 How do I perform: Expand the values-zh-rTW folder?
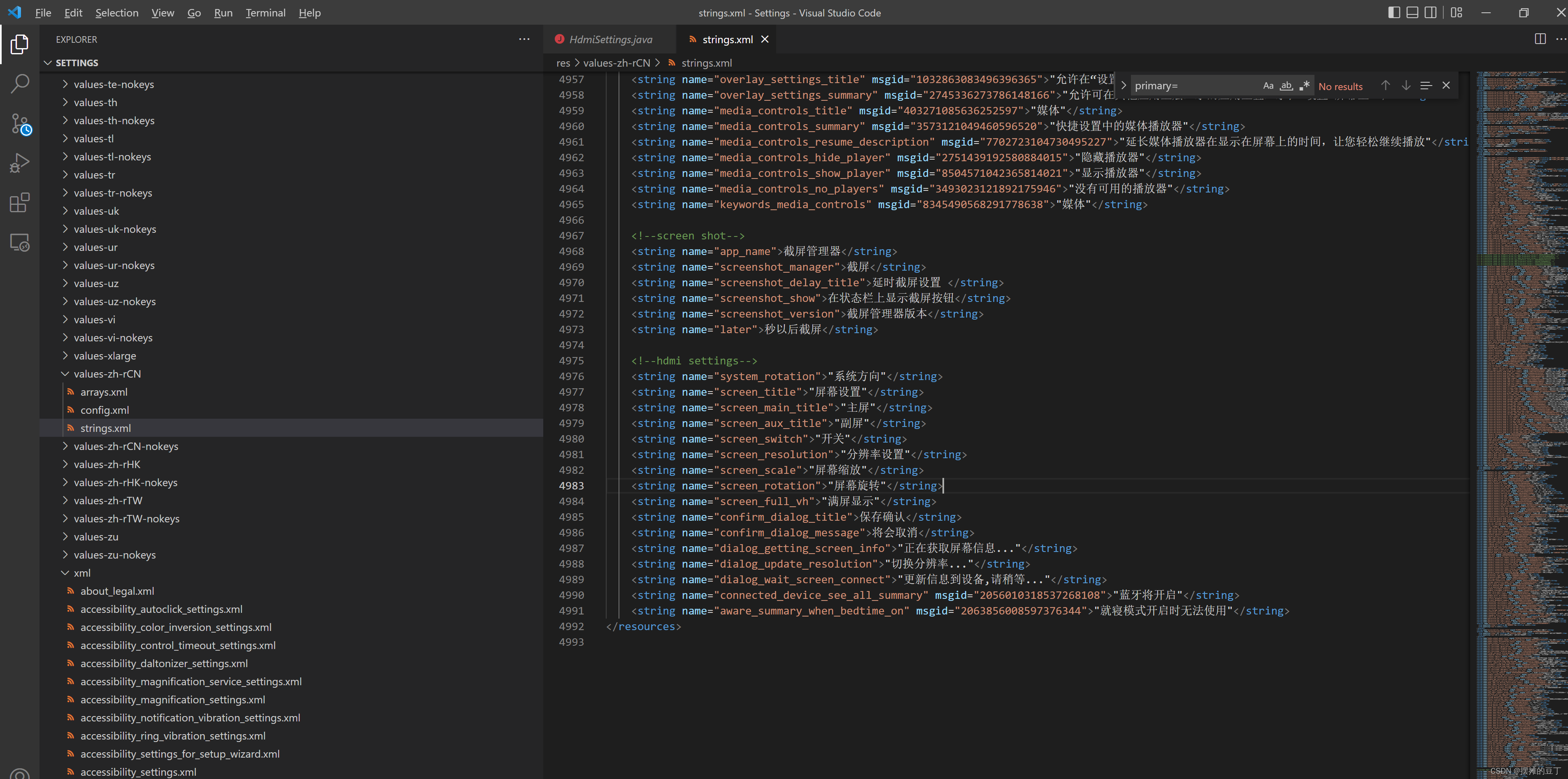291,501
